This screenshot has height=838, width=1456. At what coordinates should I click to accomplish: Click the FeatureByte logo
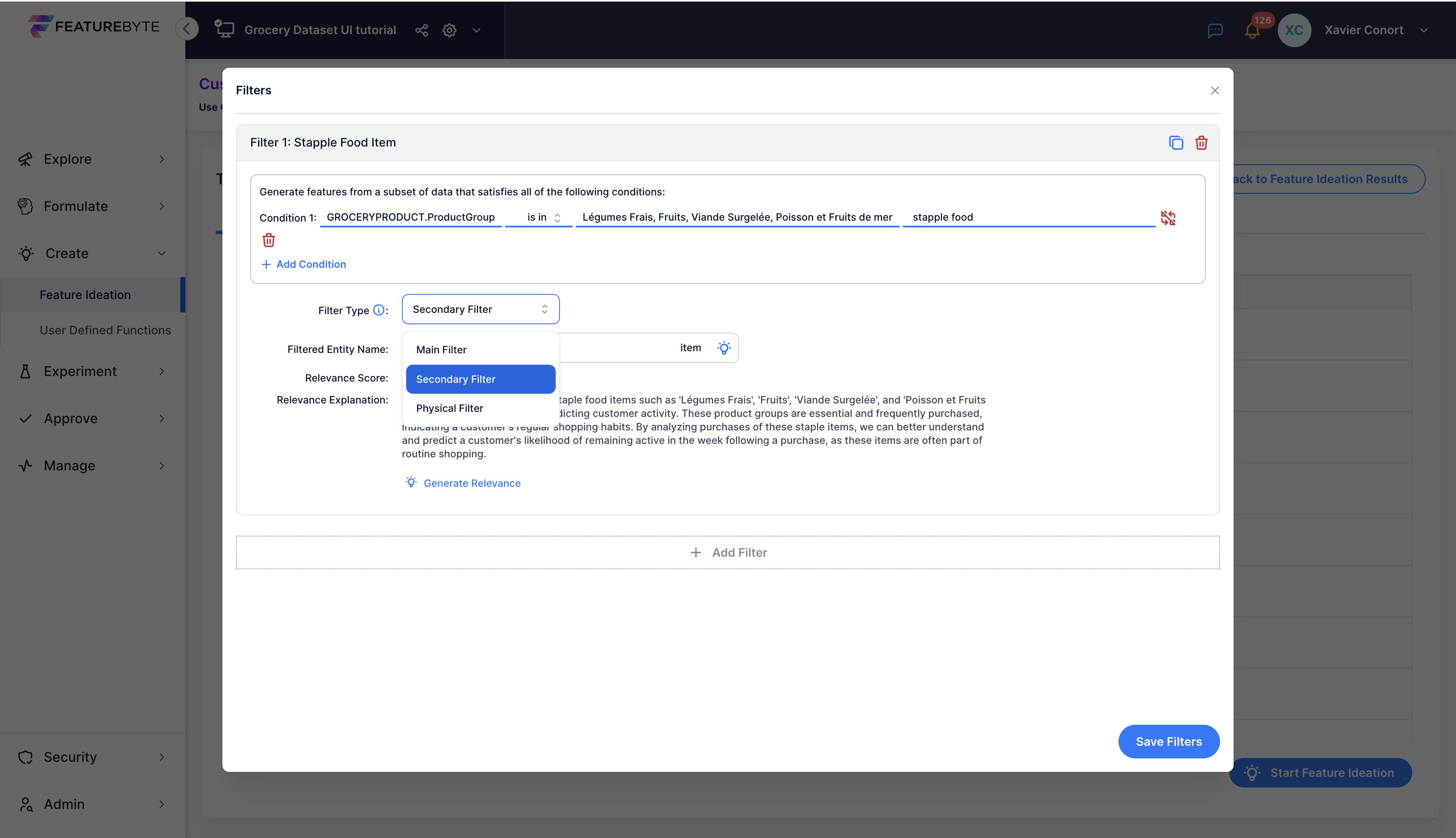[x=94, y=27]
